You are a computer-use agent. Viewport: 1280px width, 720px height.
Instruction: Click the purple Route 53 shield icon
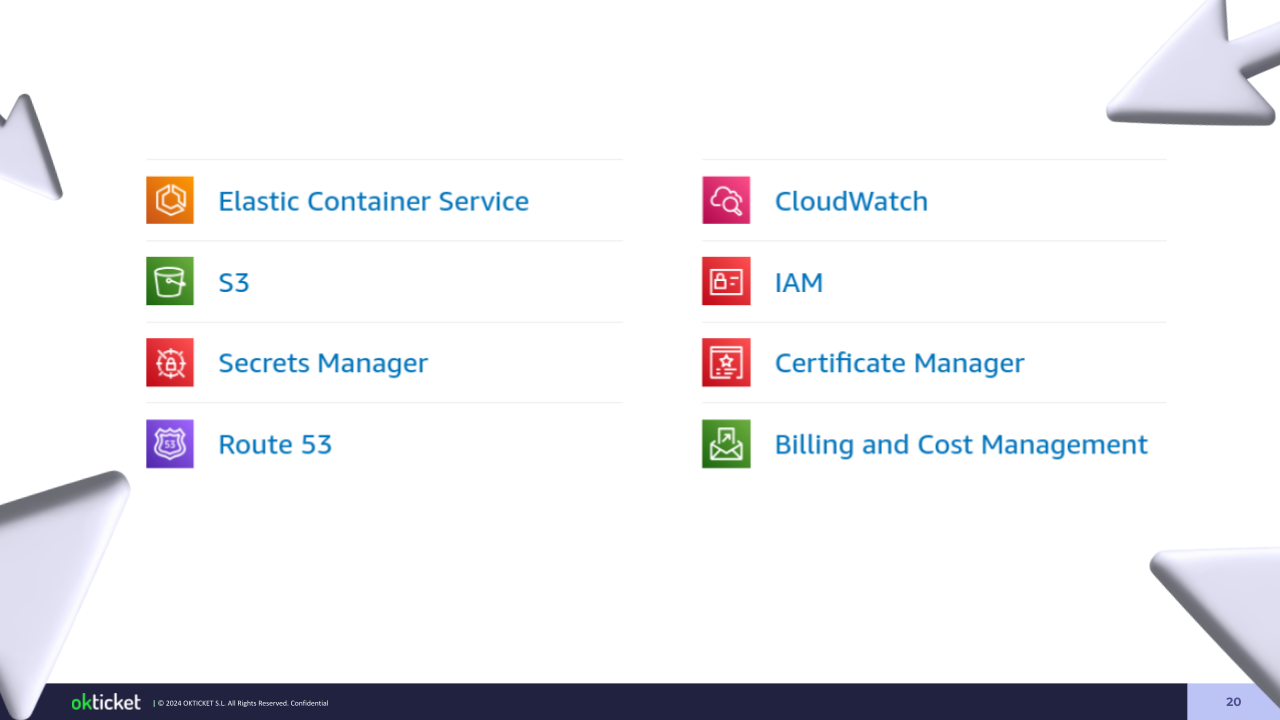pos(170,444)
